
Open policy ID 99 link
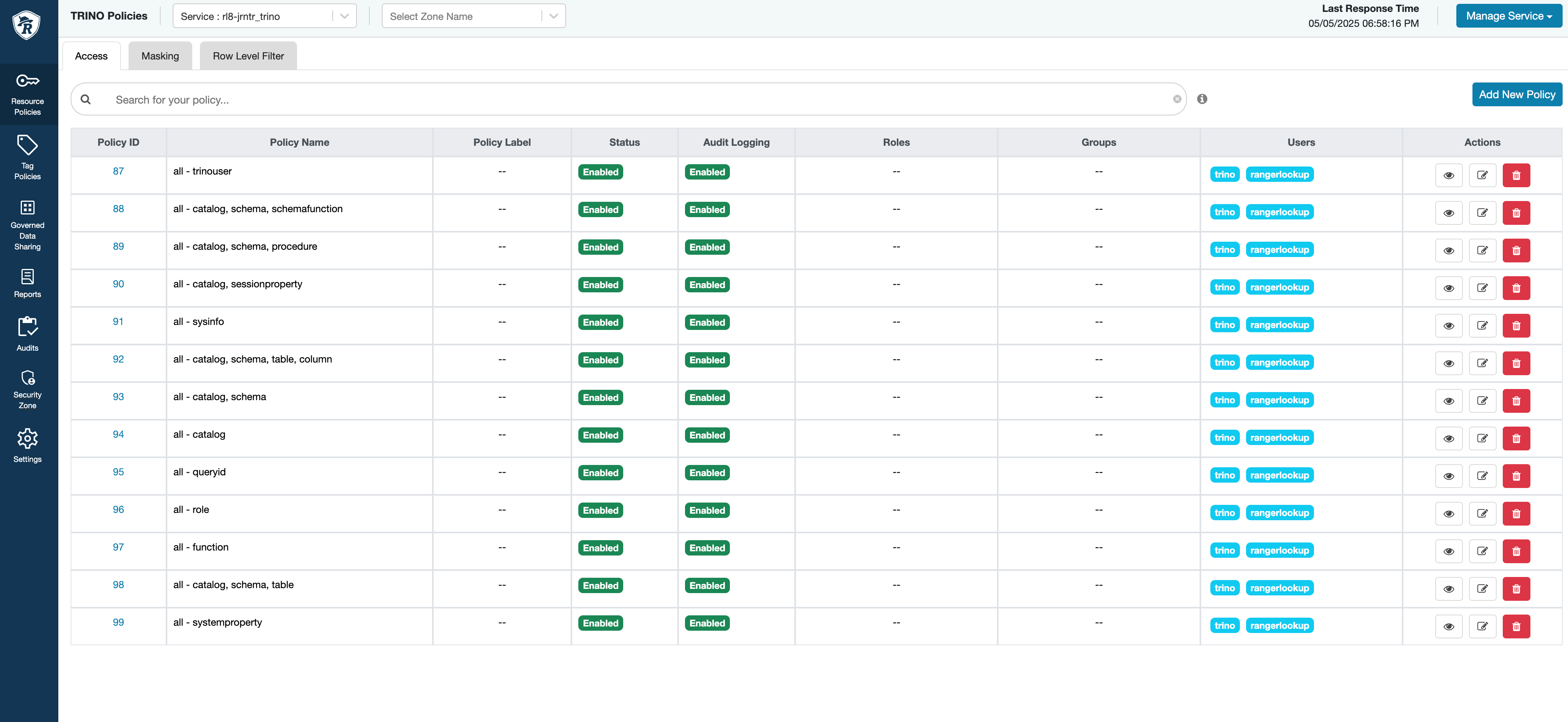click(x=118, y=622)
